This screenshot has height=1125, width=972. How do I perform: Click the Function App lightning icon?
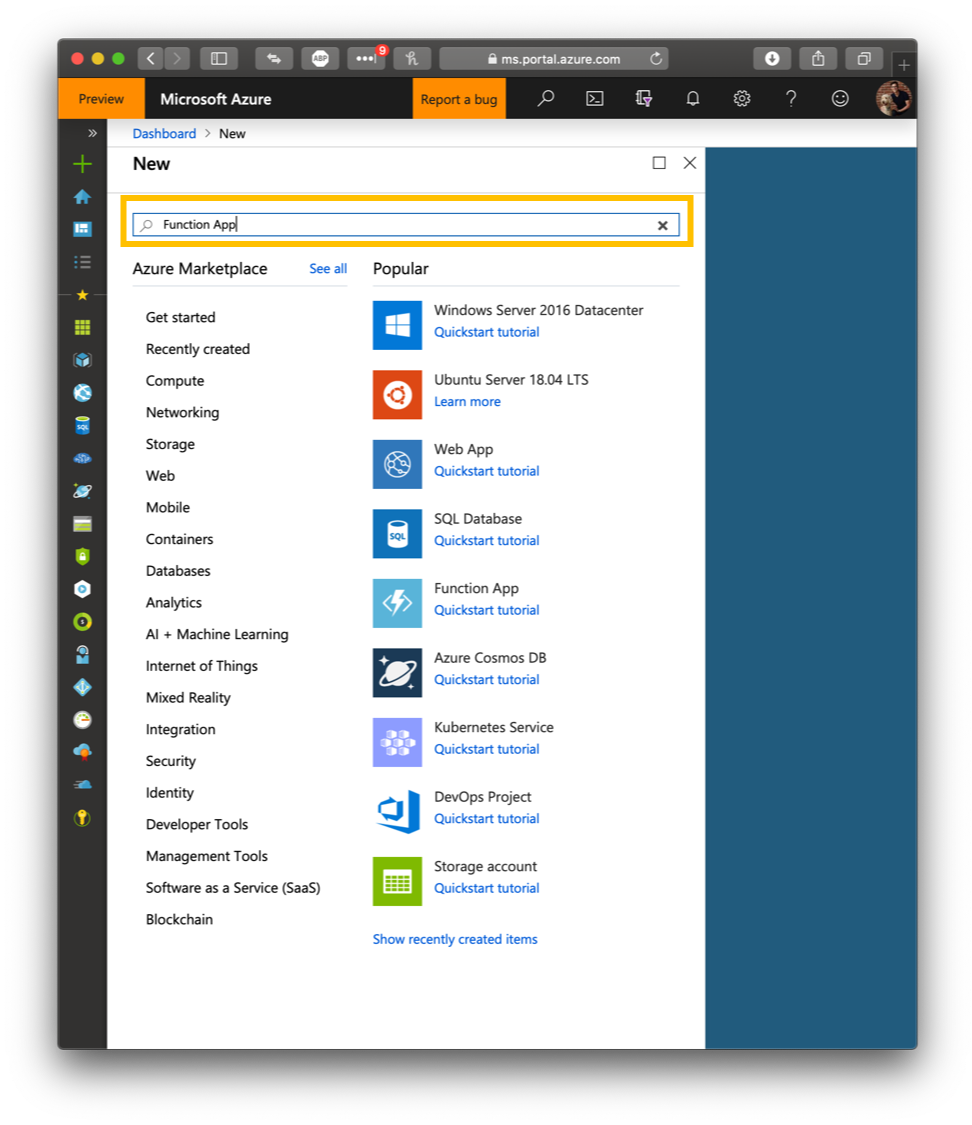point(397,603)
